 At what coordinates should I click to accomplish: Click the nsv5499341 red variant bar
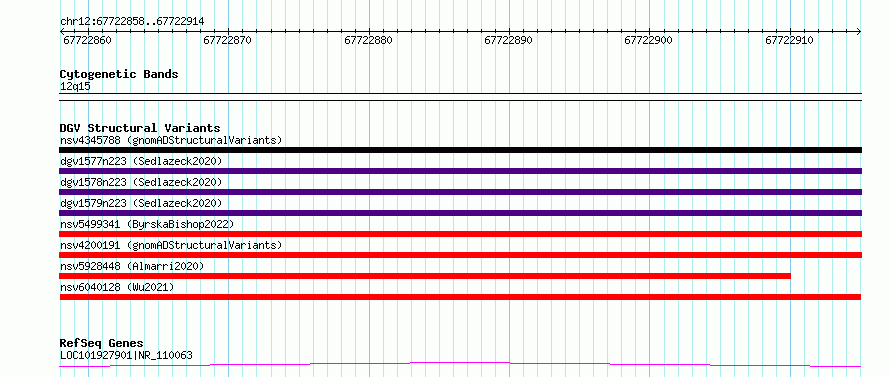(x=460, y=234)
